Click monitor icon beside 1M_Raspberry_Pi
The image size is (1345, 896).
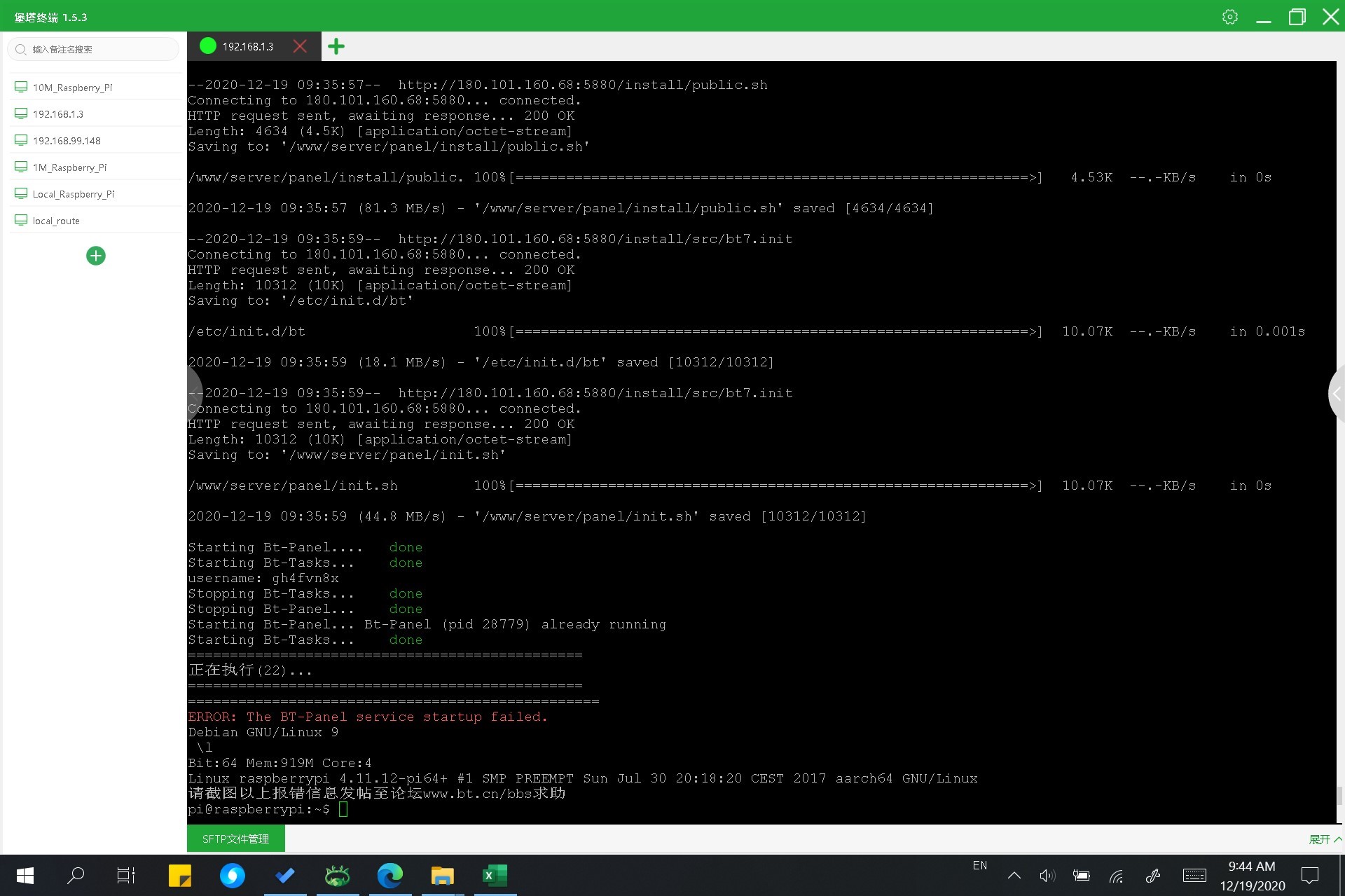(21, 167)
